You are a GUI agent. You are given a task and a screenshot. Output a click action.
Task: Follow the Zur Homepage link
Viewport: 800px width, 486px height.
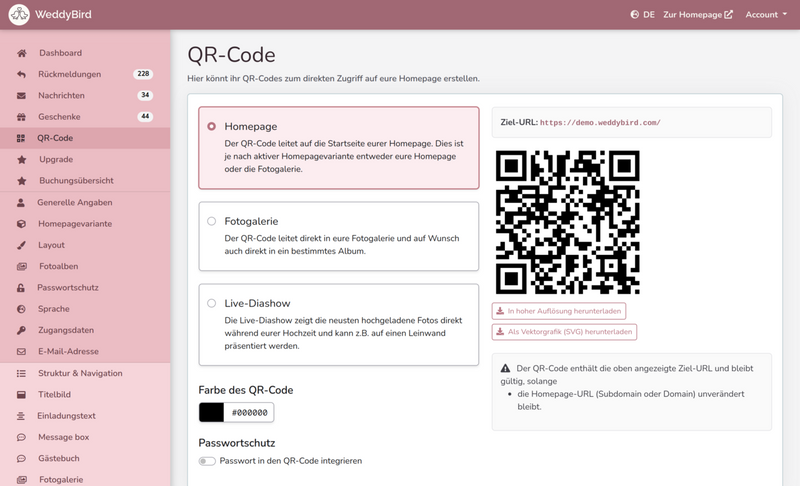point(698,14)
